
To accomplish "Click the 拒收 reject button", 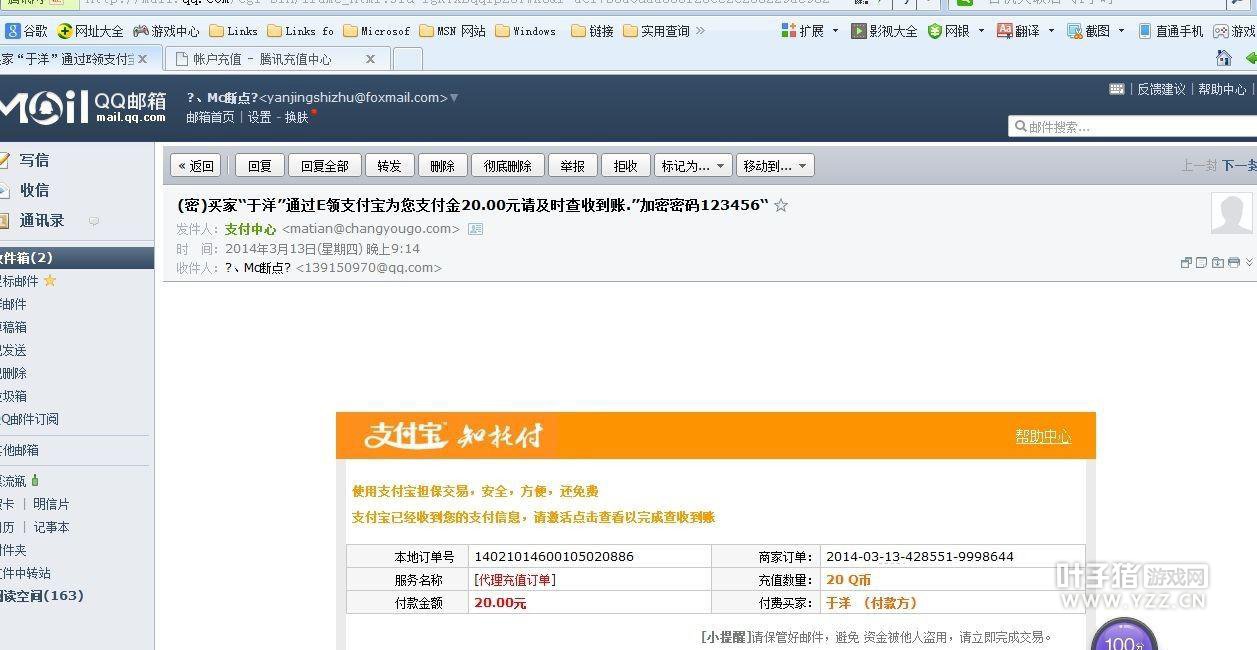I will point(626,166).
